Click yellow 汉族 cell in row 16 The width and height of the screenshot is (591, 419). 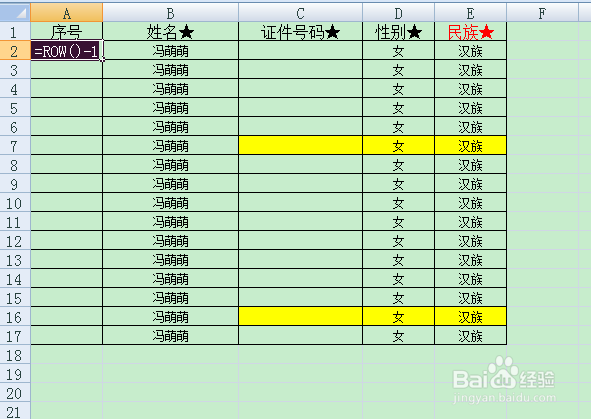[x=470, y=317]
